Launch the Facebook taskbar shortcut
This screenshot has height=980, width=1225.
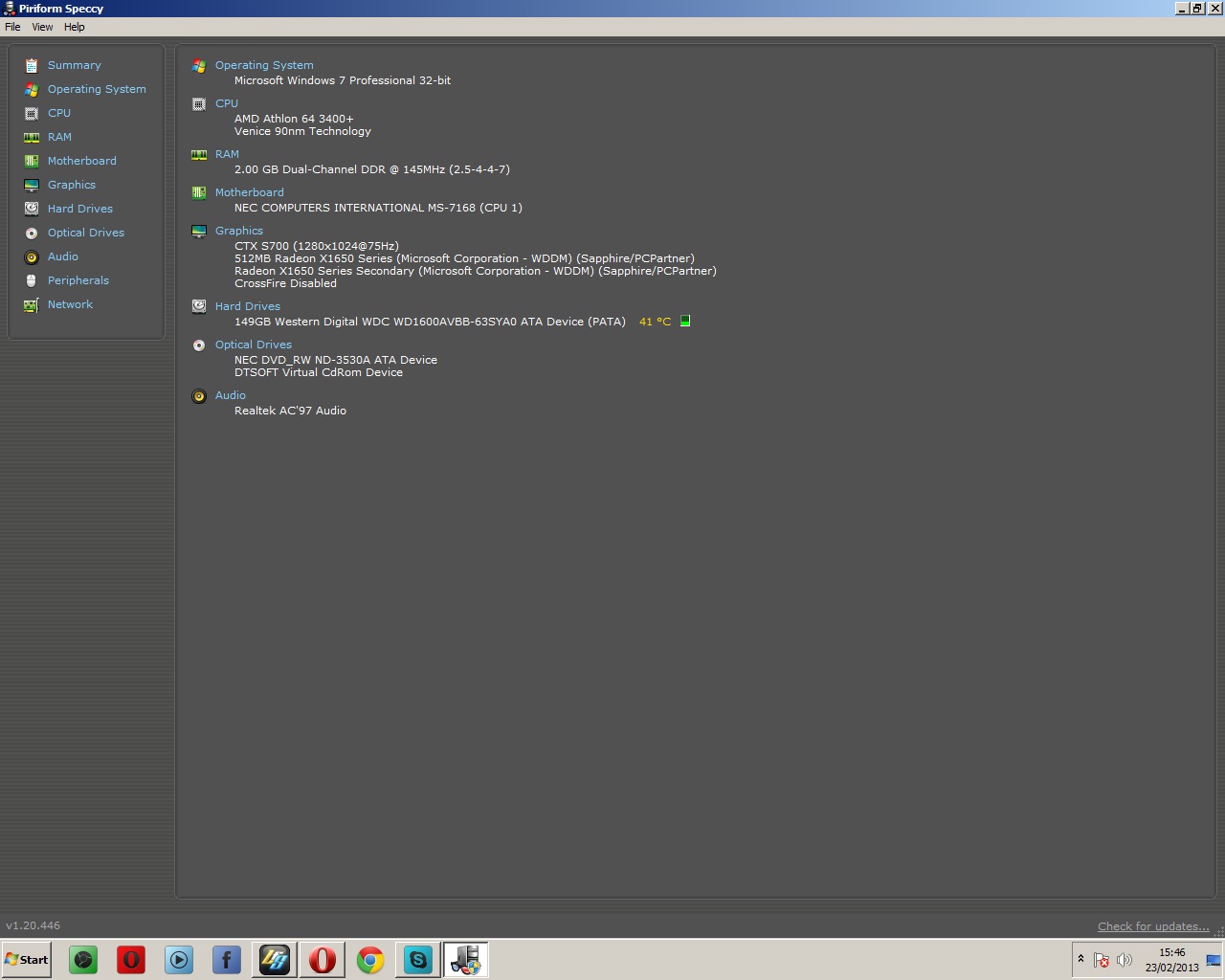tap(227, 960)
